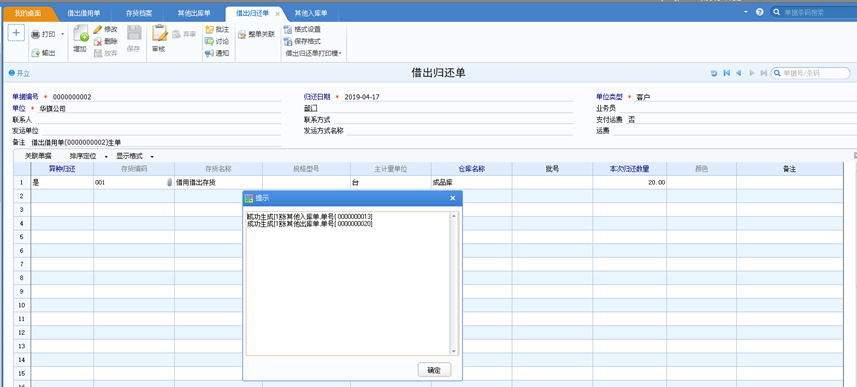Switch to the 存货档案 tab
Screen dimensions: 857x387
tap(139, 13)
